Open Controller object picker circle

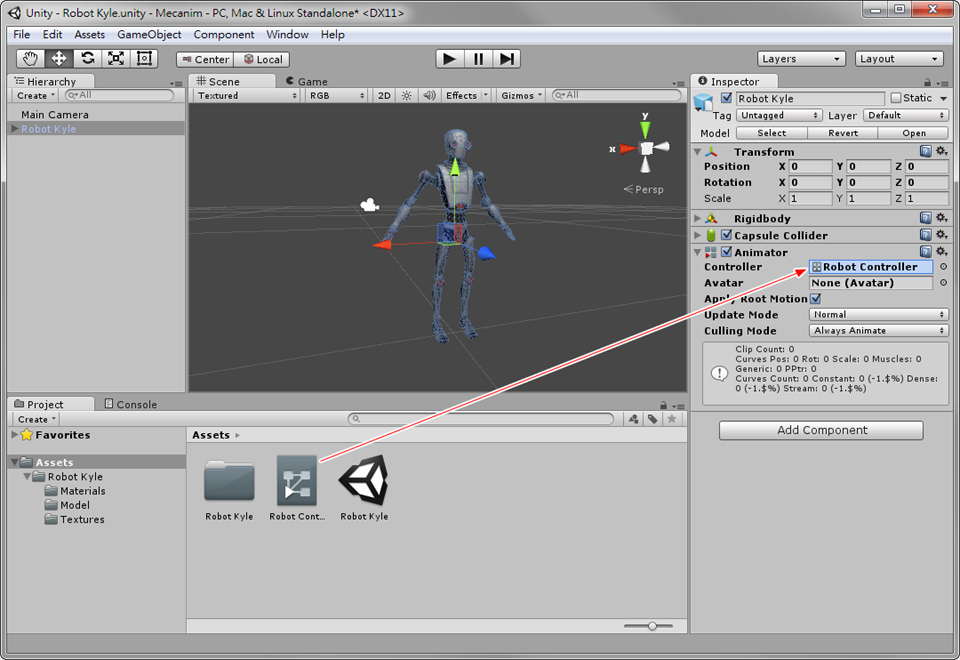pyautogui.click(x=943, y=267)
